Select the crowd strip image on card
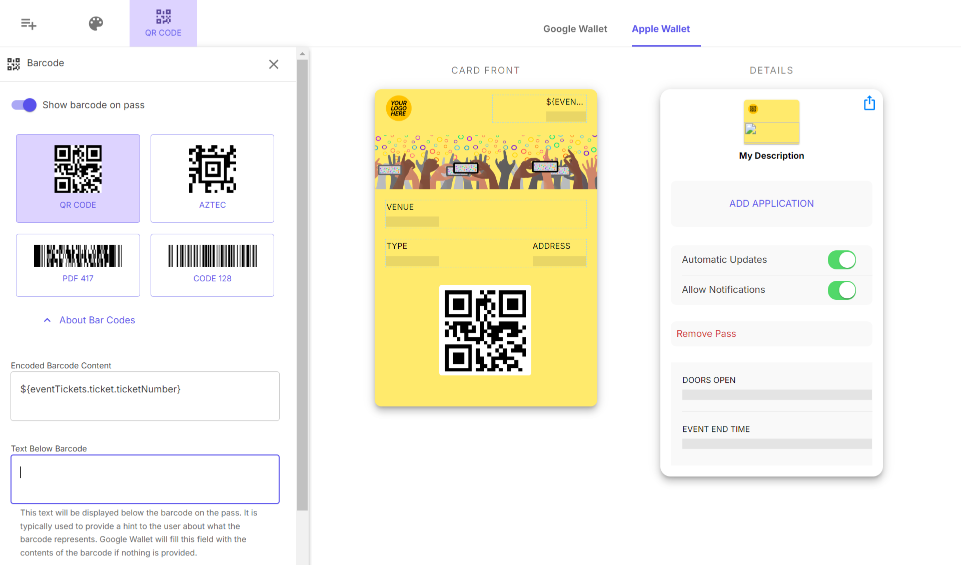This screenshot has width=961, height=565. (486, 162)
